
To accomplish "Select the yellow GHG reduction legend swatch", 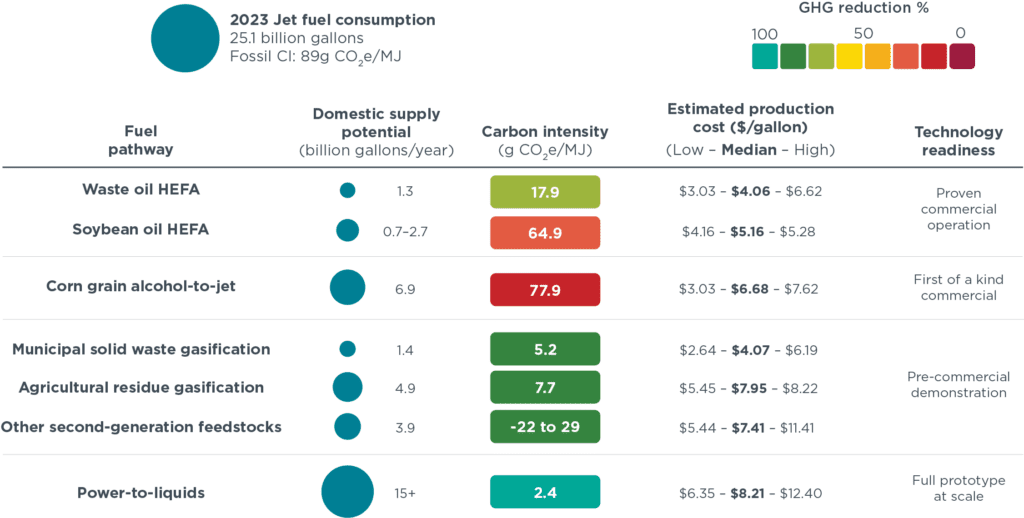I will click(x=850, y=56).
